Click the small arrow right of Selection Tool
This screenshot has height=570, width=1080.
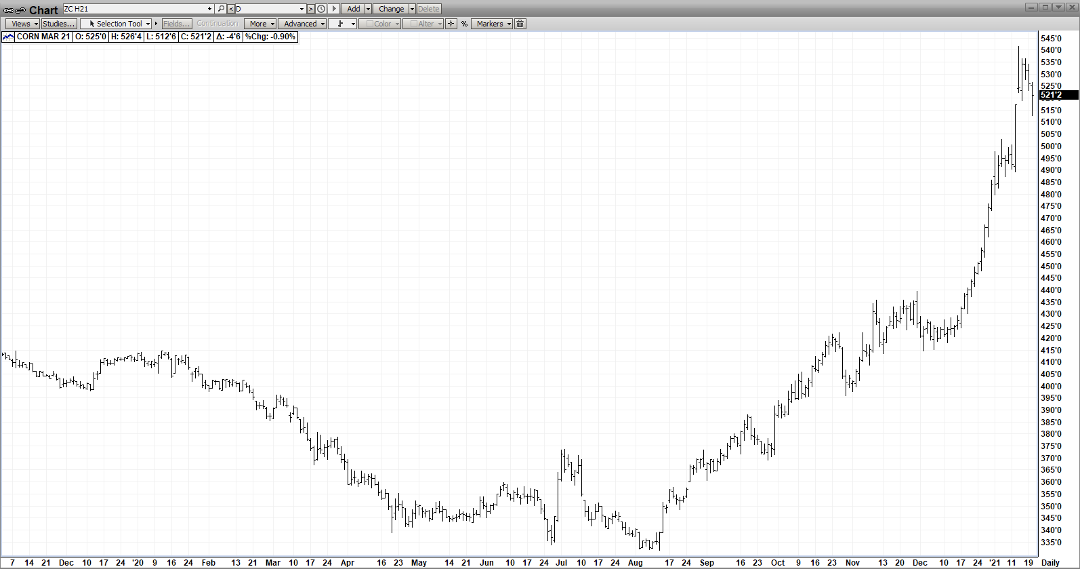coord(156,23)
